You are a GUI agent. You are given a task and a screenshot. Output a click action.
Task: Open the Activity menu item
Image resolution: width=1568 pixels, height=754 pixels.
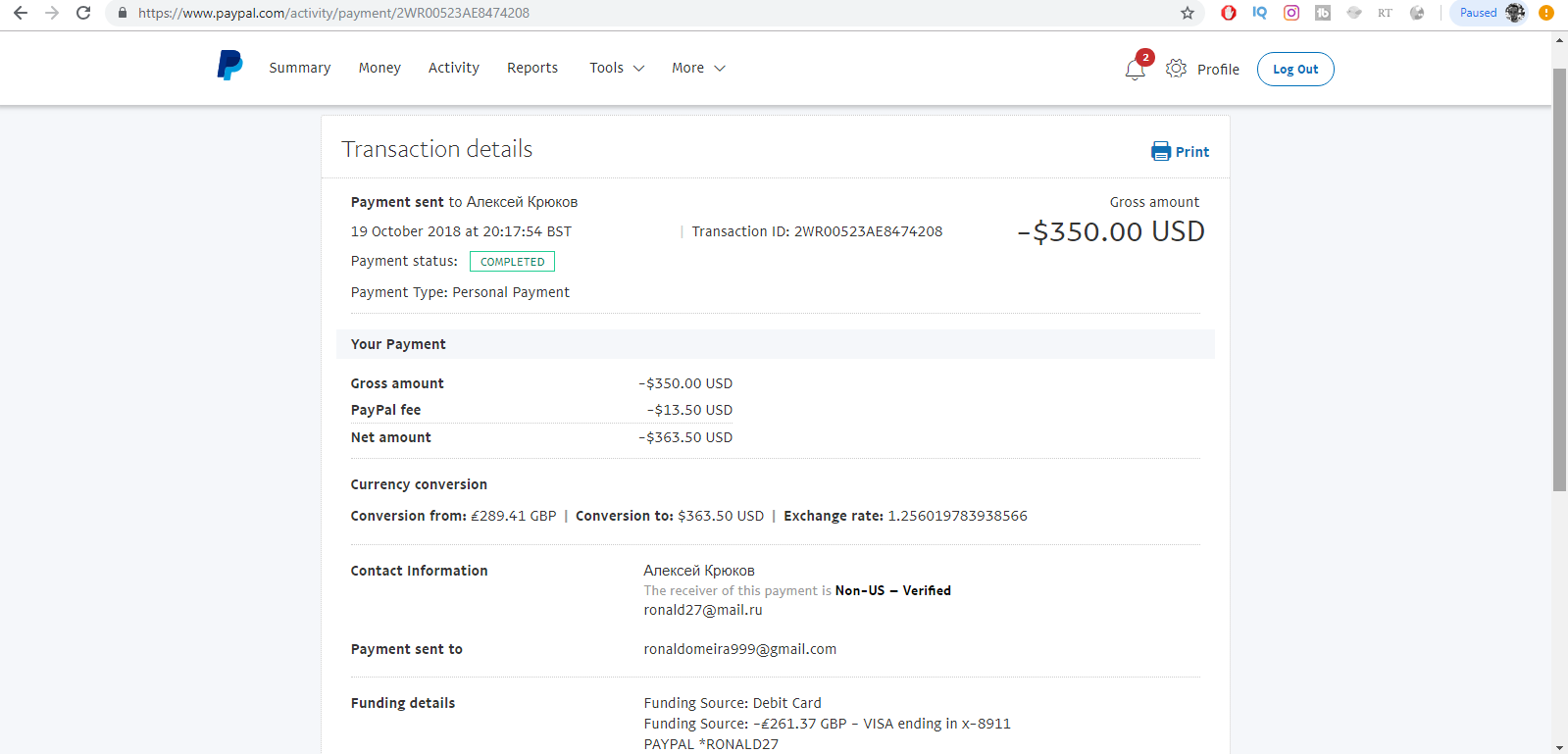point(454,68)
